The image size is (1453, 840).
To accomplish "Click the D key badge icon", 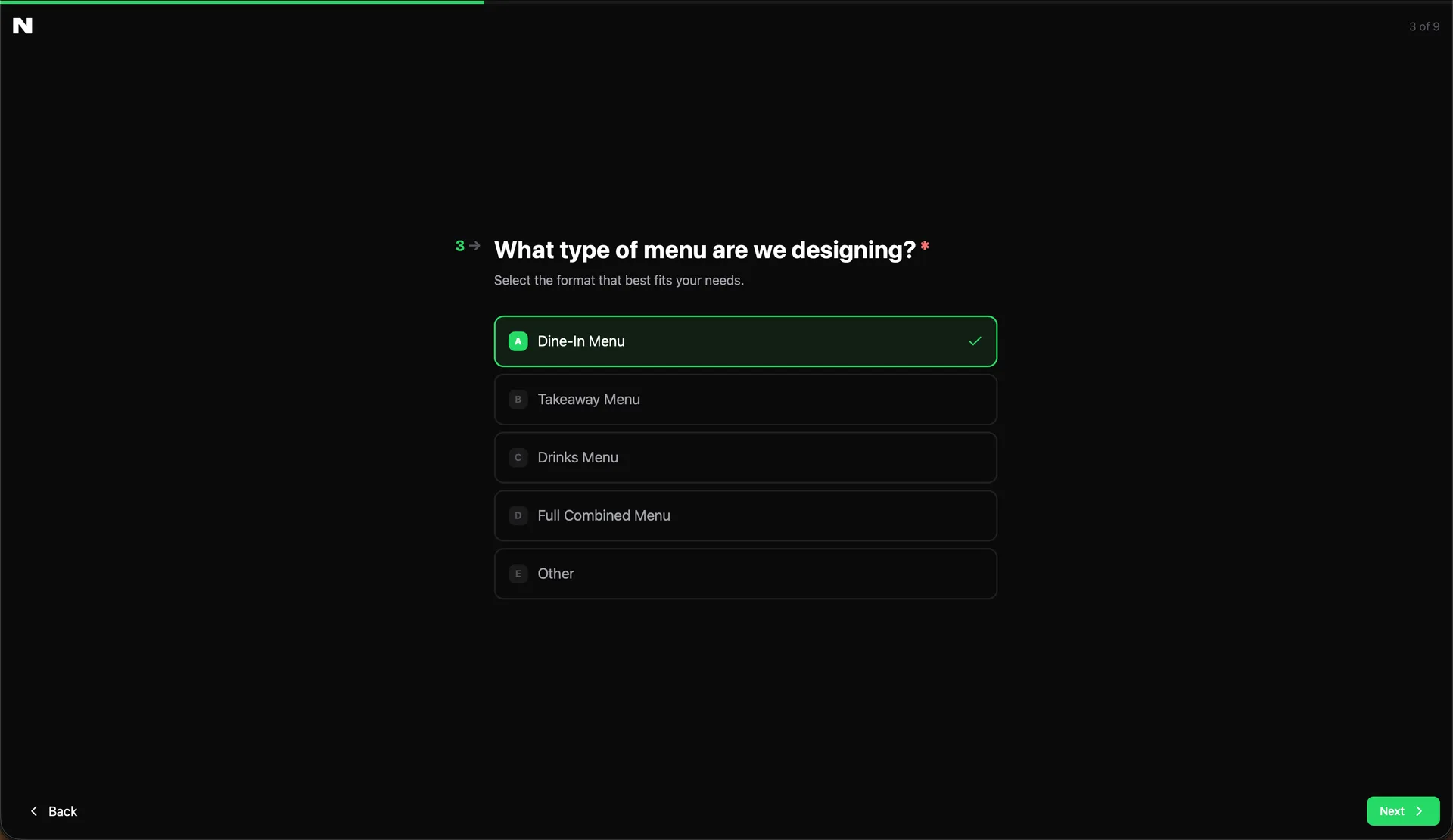I will point(518,515).
